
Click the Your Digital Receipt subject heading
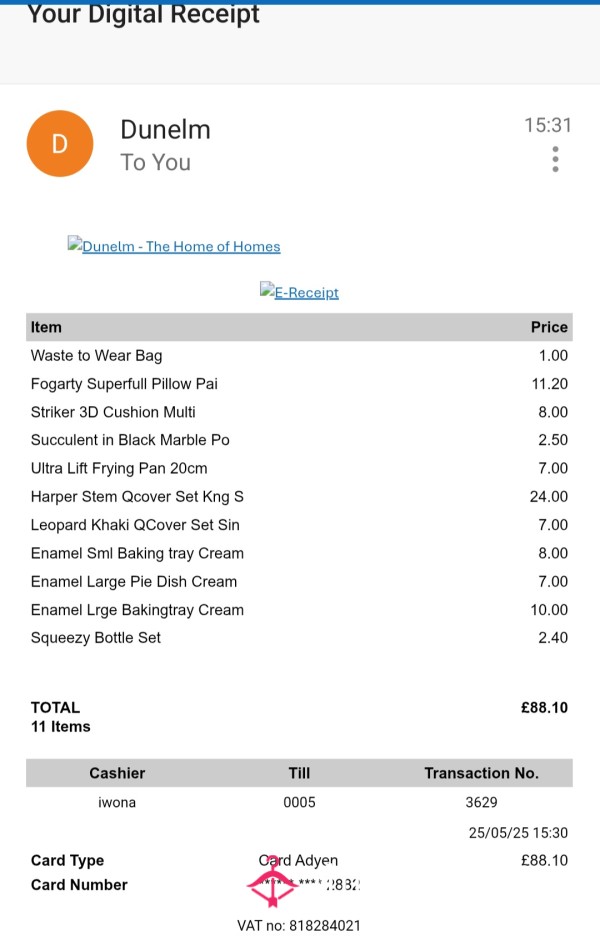tap(143, 13)
